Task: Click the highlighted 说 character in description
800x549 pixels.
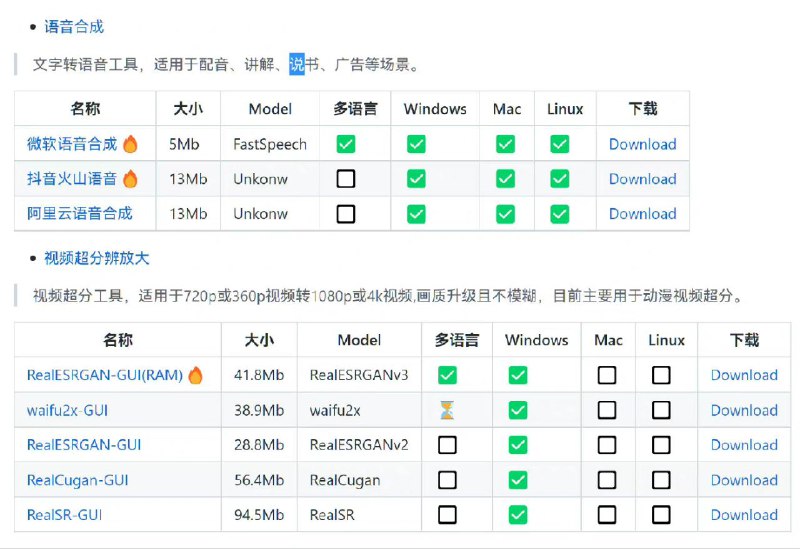Action: tap(297, 65)
